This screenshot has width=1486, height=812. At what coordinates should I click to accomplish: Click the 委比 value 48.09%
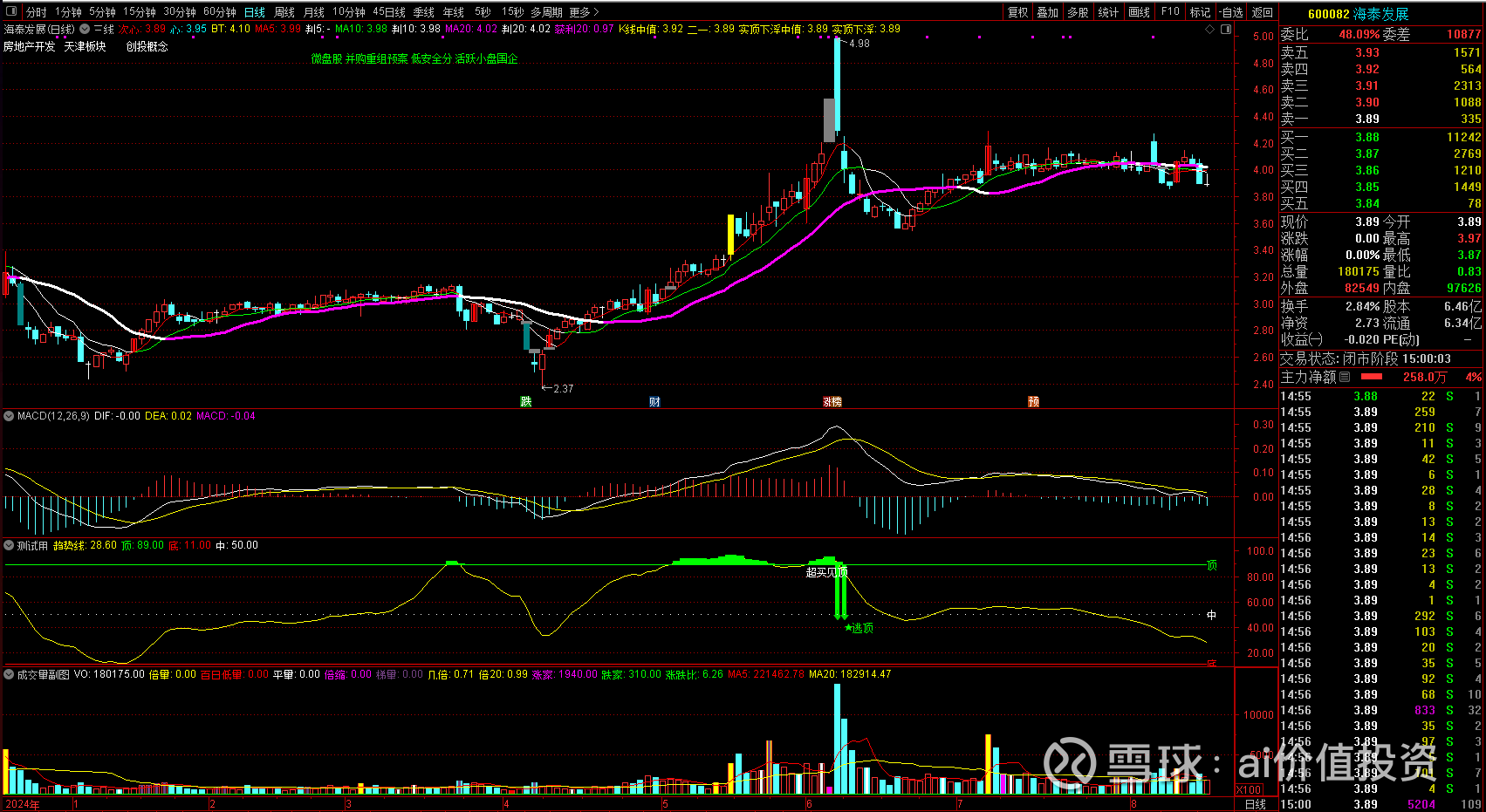tap(1359, 34)
